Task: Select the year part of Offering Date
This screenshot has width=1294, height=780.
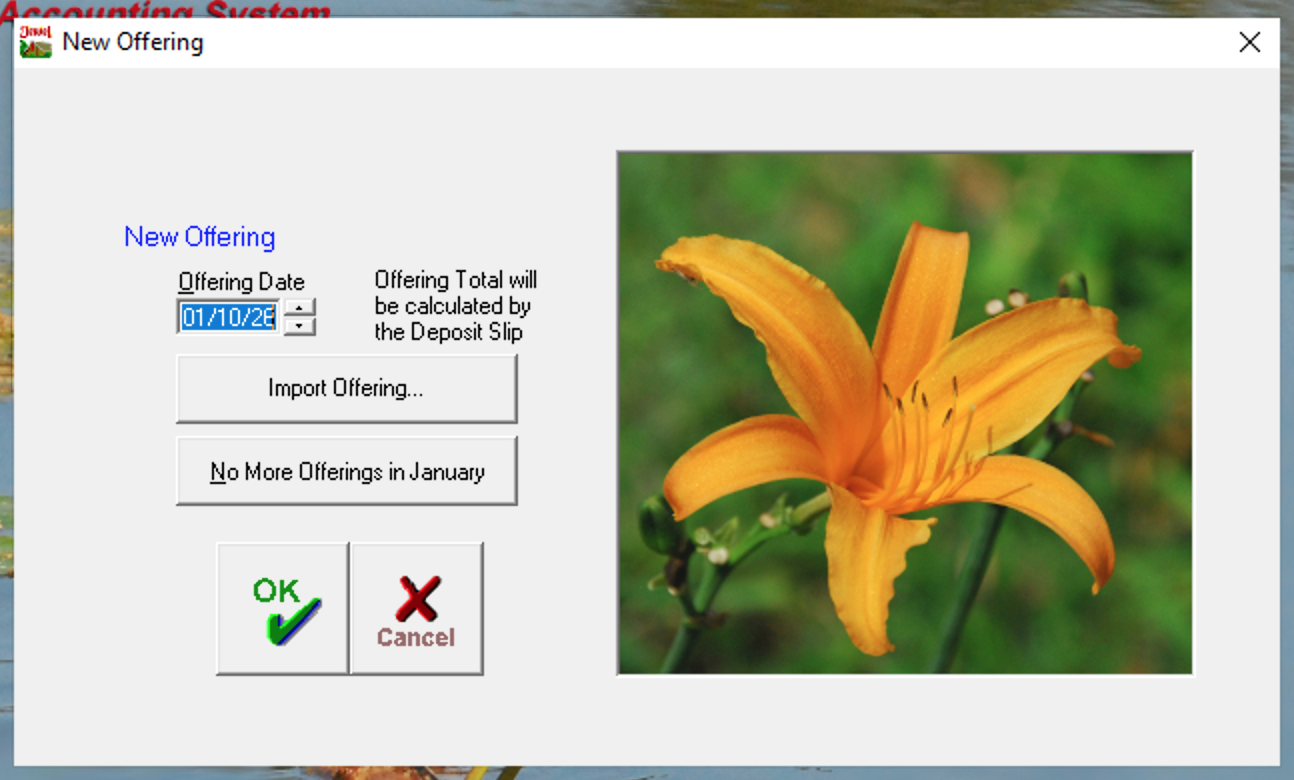Action: coord(261,318)
